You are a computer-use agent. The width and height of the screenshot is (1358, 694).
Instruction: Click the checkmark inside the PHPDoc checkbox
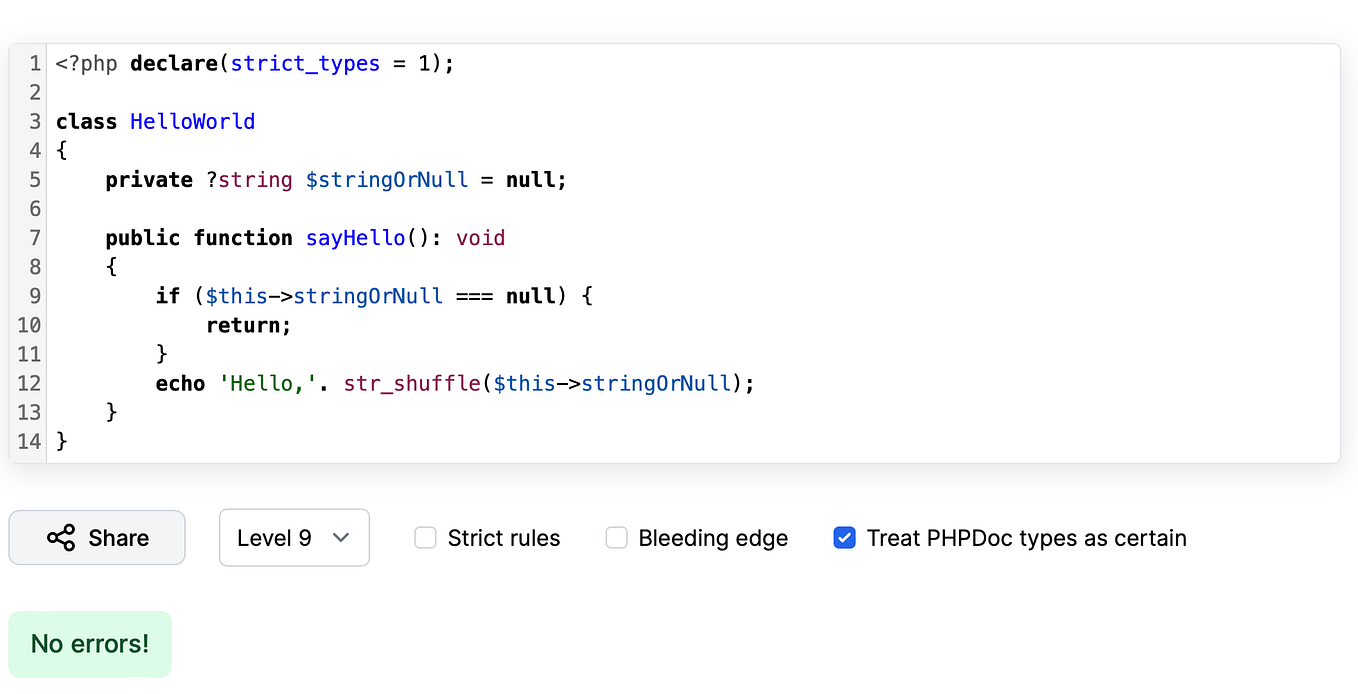click(845, 537)
